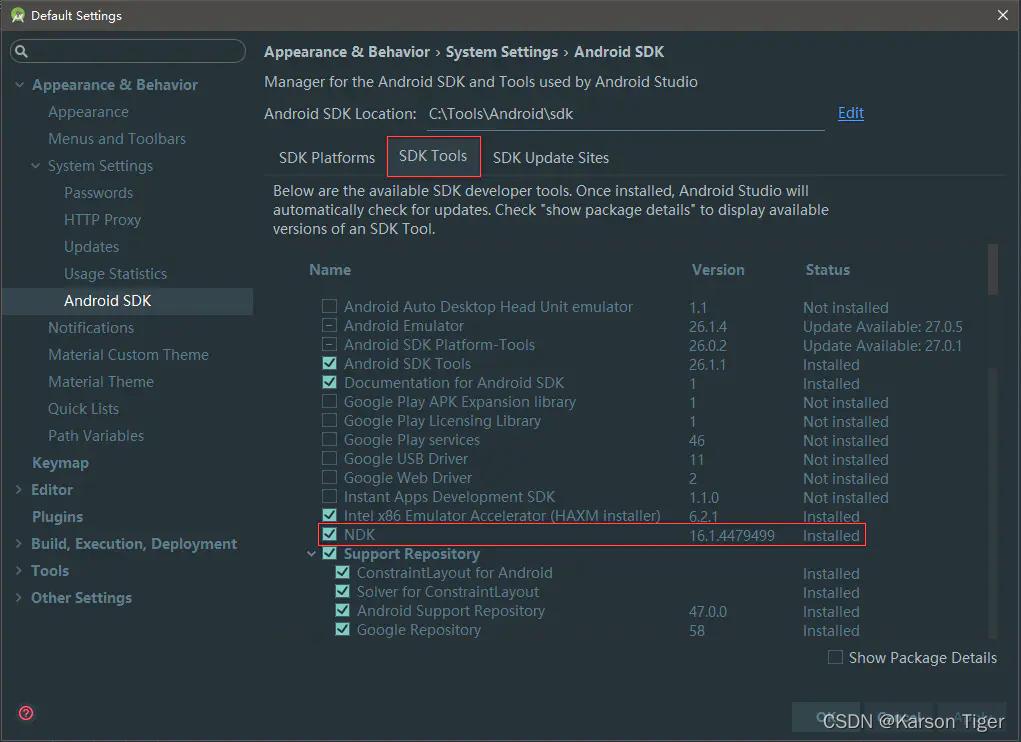This screenshot has width=1021, height=742.
Task: Open the SDK Tools tab
Action: [x=433, y=156]
